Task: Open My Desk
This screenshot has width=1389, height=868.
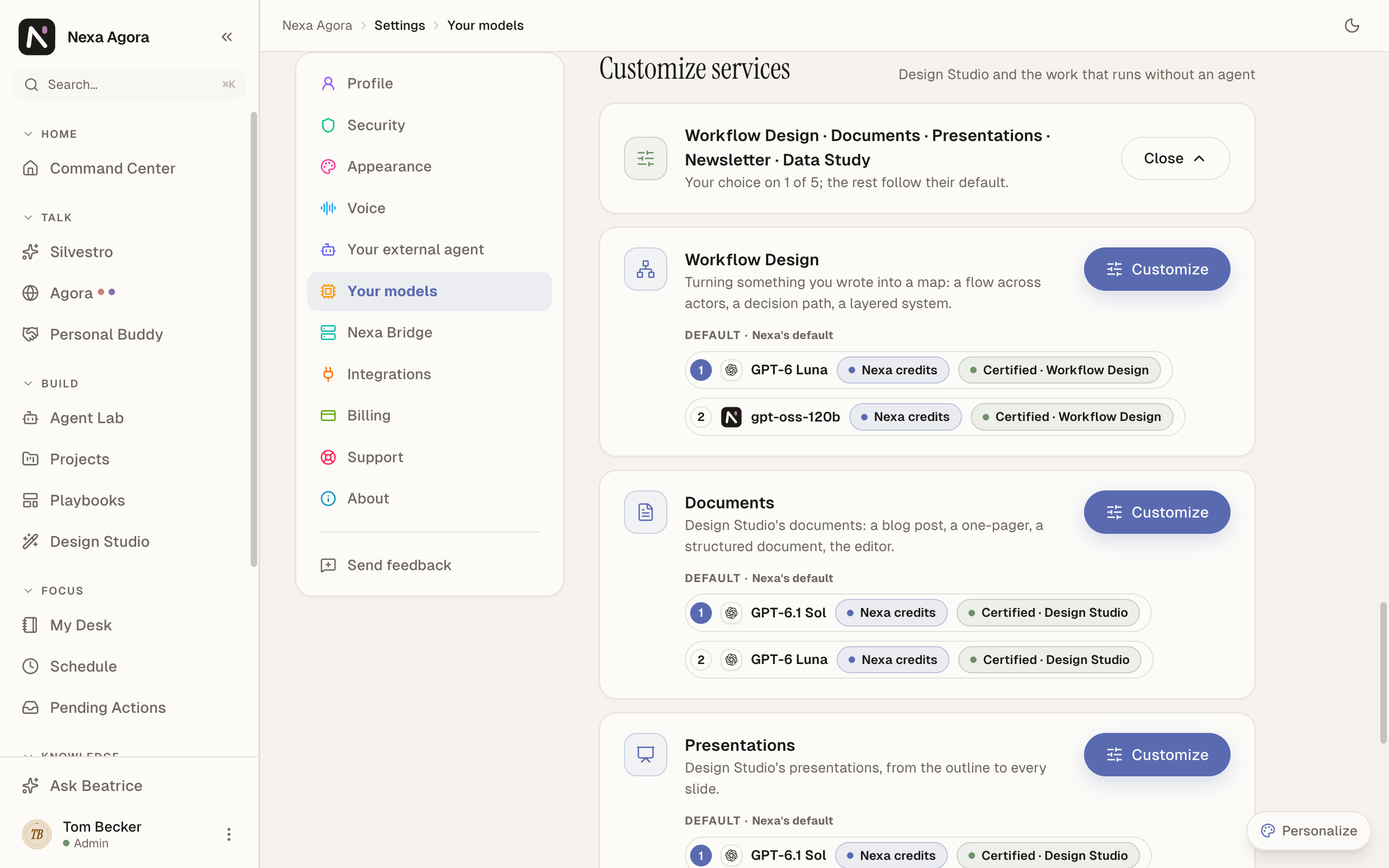Action: click(x=130, y=624)
